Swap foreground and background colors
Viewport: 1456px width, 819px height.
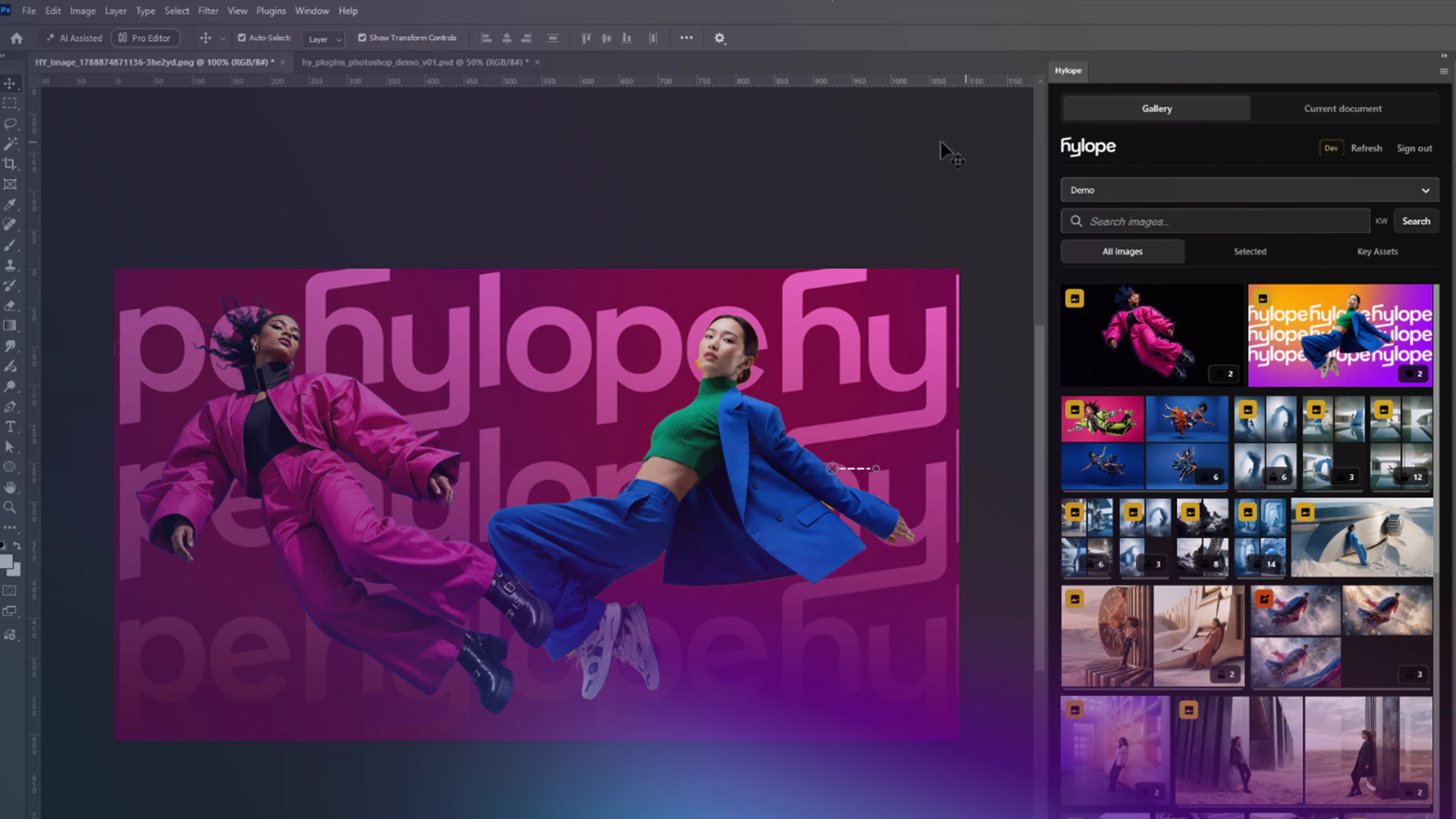point(17,545)
